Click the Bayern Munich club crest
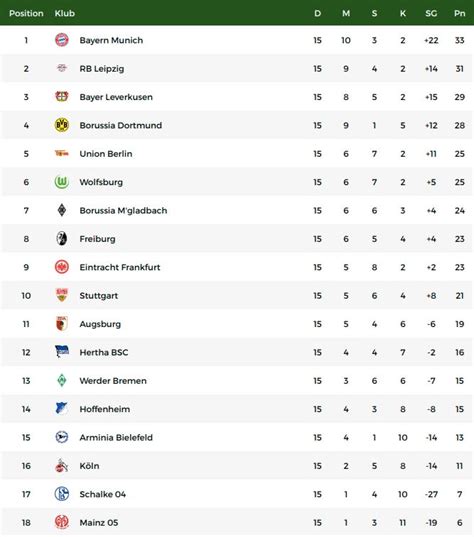474x537 pixels. coord(62,40)
